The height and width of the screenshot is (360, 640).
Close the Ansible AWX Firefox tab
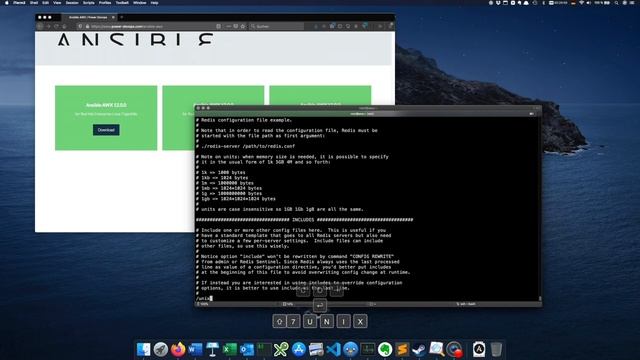(113, 17)
